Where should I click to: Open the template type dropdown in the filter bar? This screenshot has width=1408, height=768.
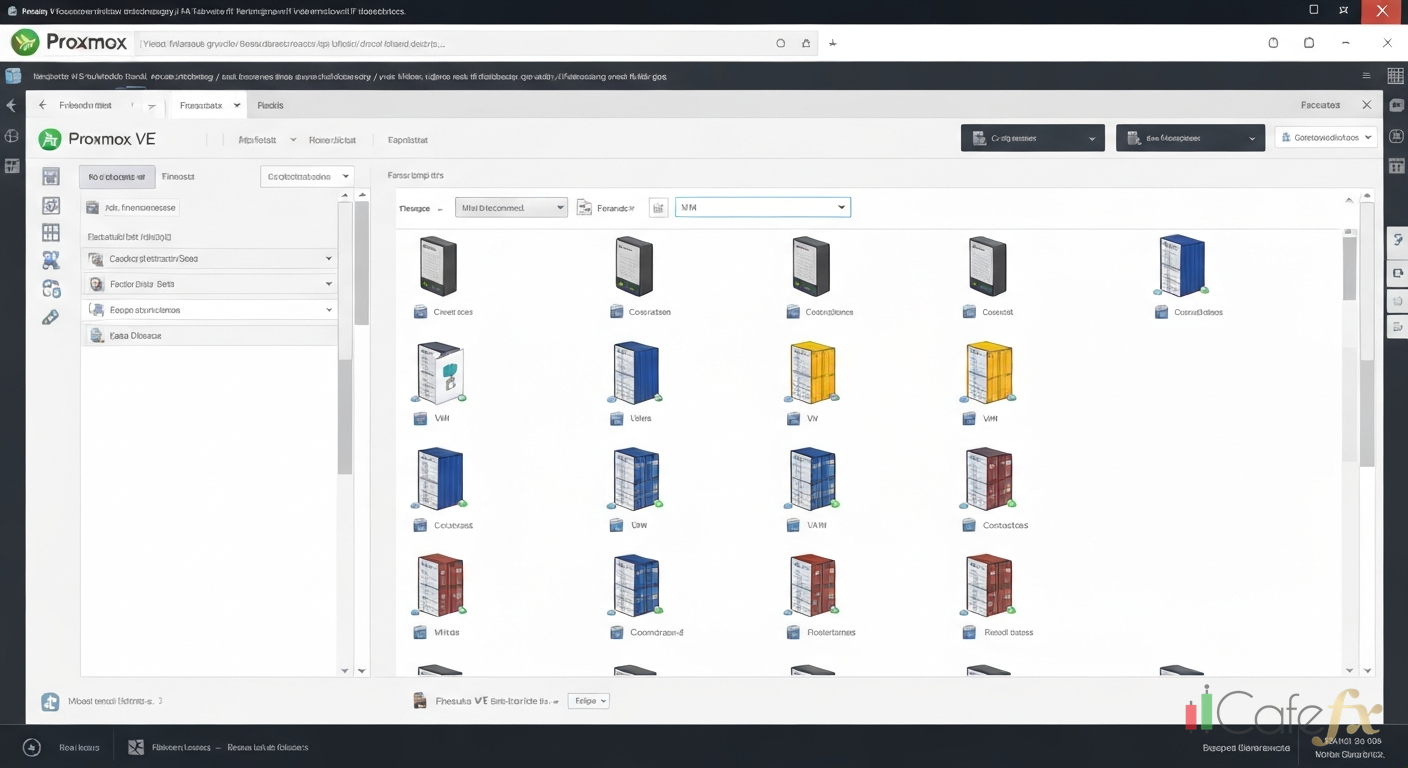[511, 207]
